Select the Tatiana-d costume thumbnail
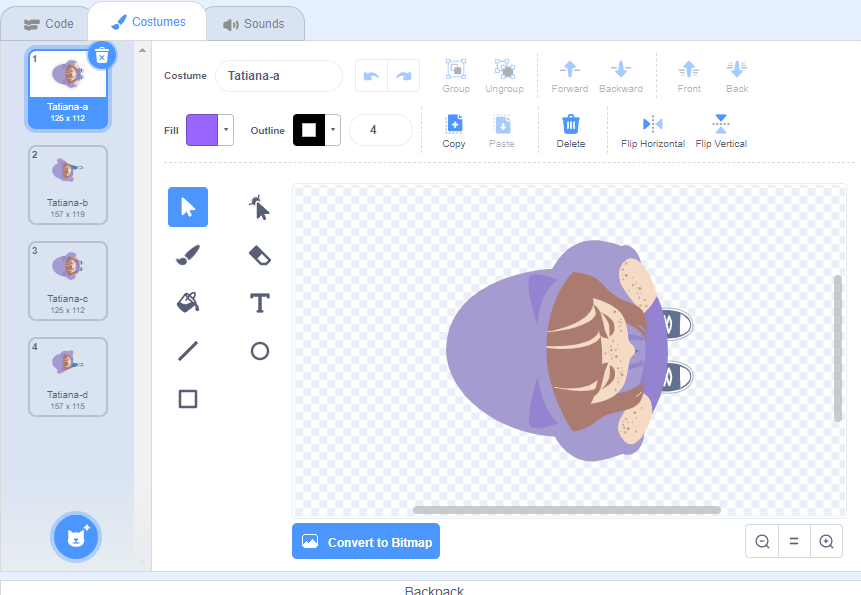Viewport: 861px width, 595px height. click(68, 377)
